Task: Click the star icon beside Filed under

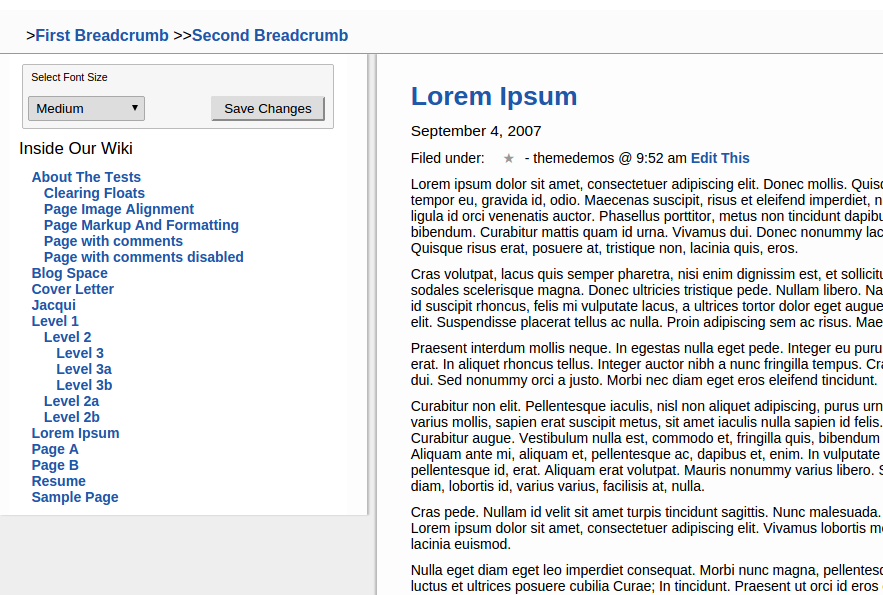Action: (508, 158)
